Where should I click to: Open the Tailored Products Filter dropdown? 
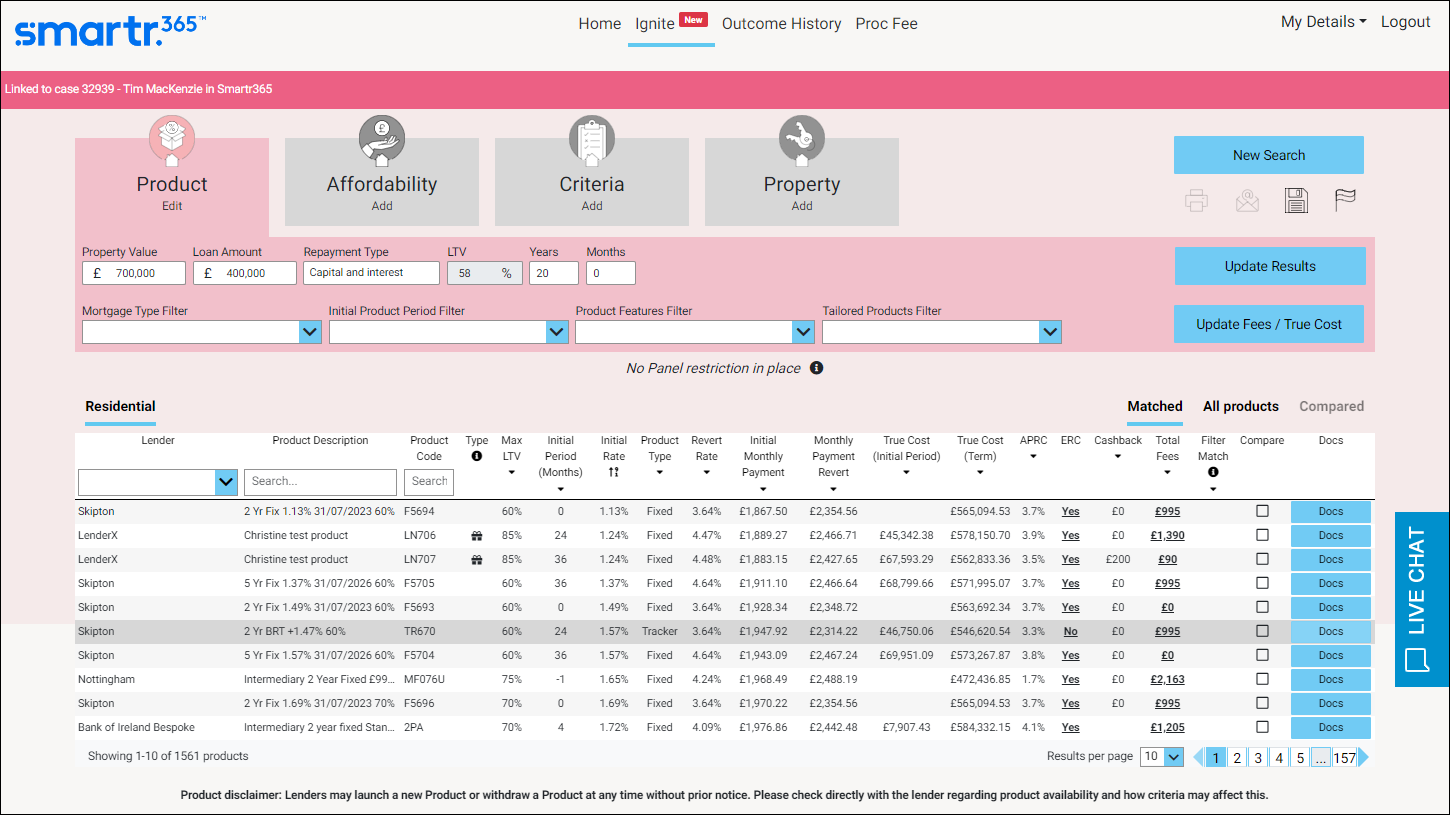point(942,332)
